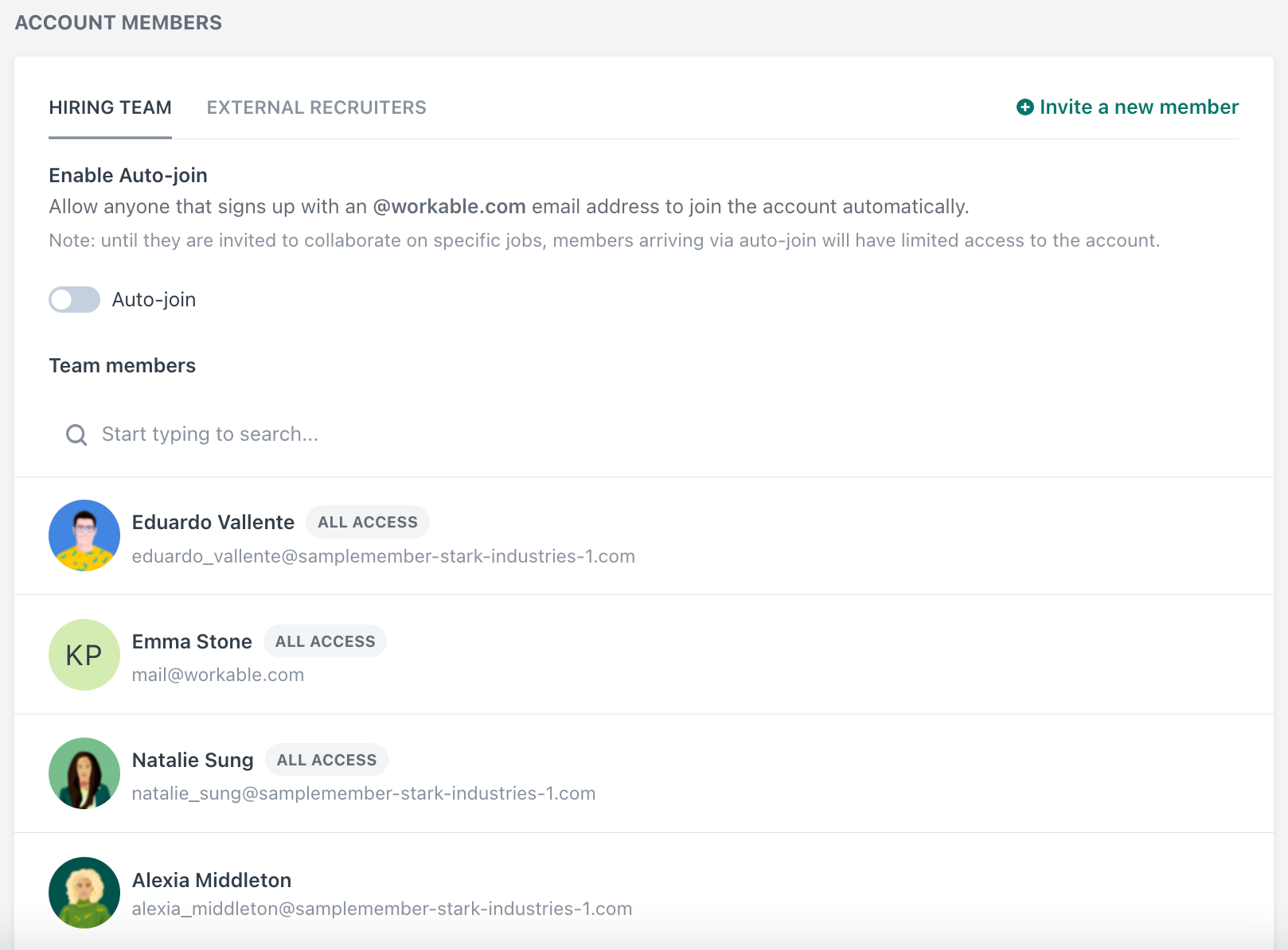Viewport: 1288px width, 950px height.
Task: Open Alexia Middleton's avatar photo
Action: click(x=84, y=893)
